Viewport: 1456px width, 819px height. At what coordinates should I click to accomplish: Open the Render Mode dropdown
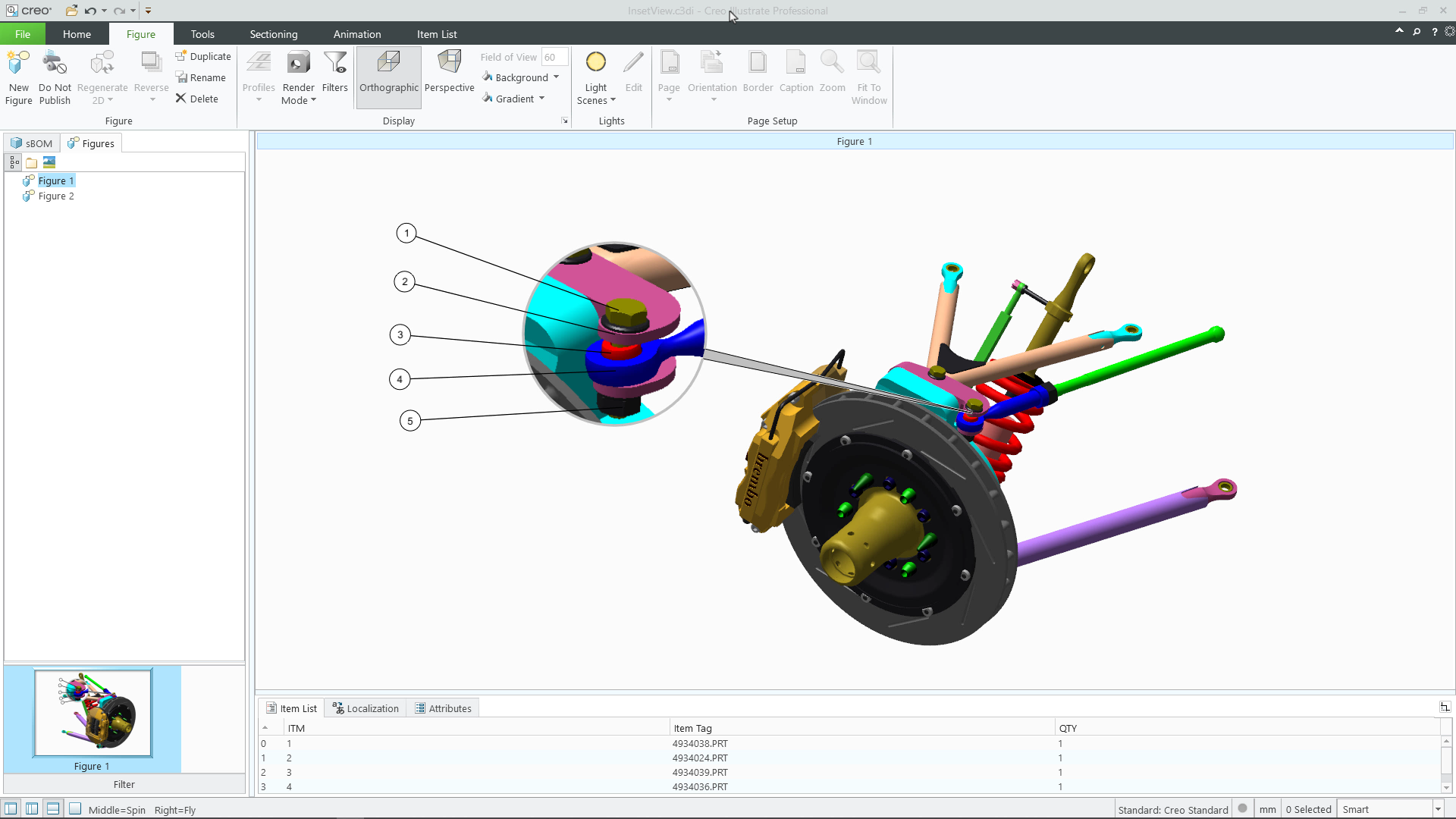pos(298,77)
